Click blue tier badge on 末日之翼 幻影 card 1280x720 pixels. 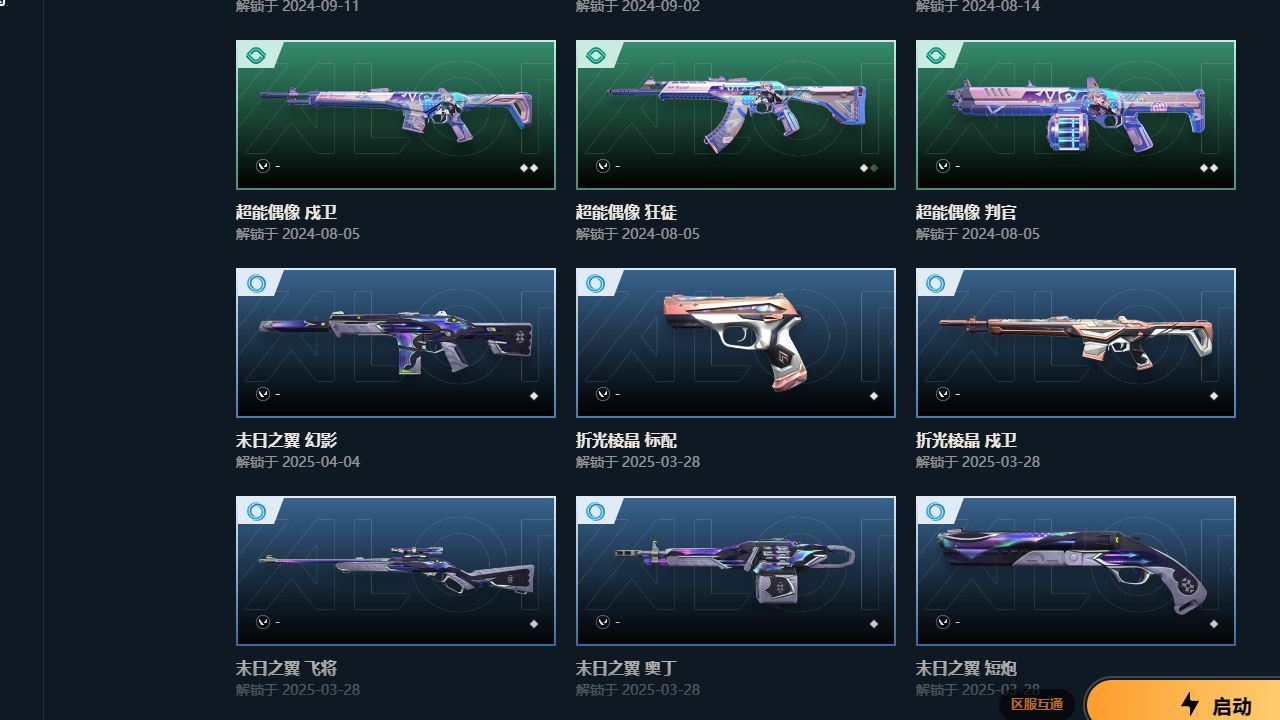[256, 284]
